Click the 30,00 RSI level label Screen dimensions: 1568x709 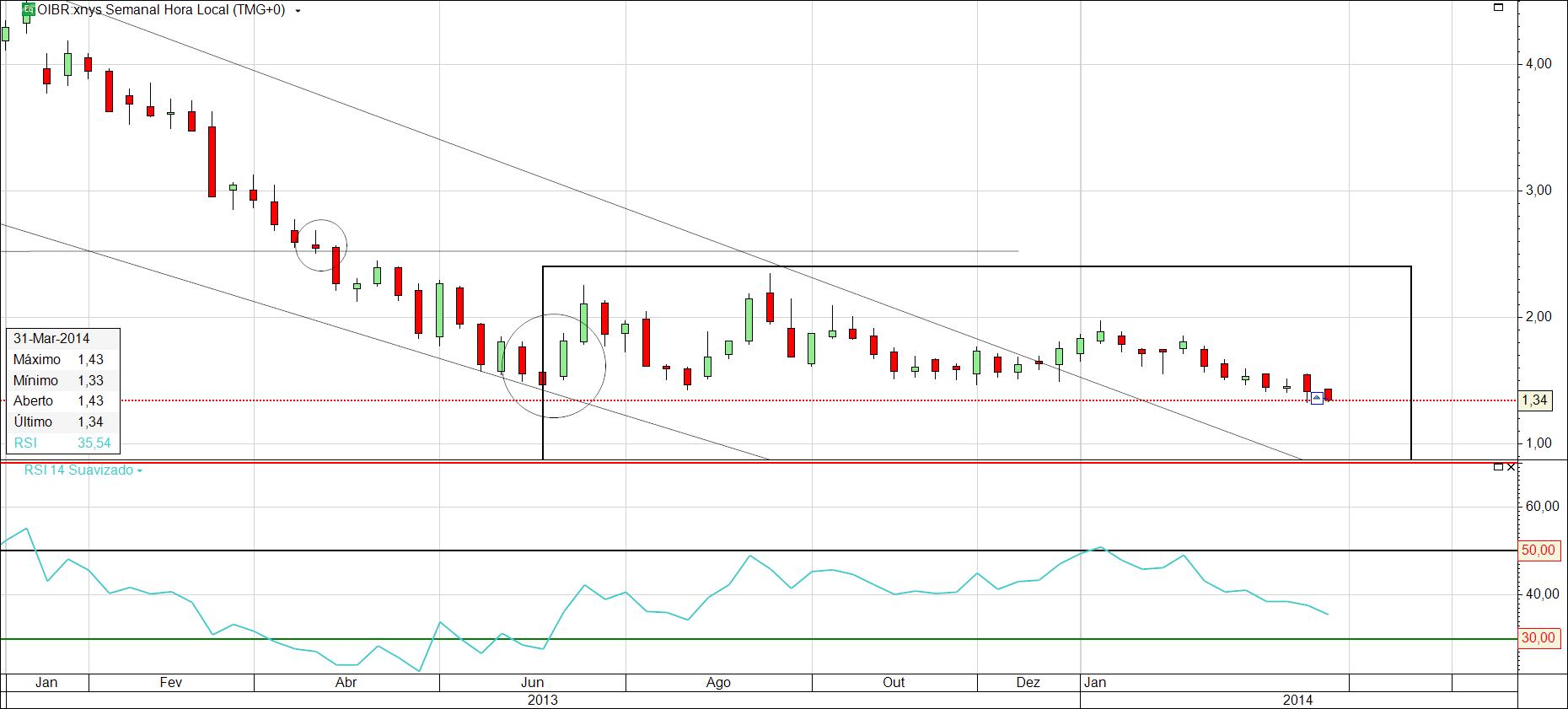pos(1538,638)
